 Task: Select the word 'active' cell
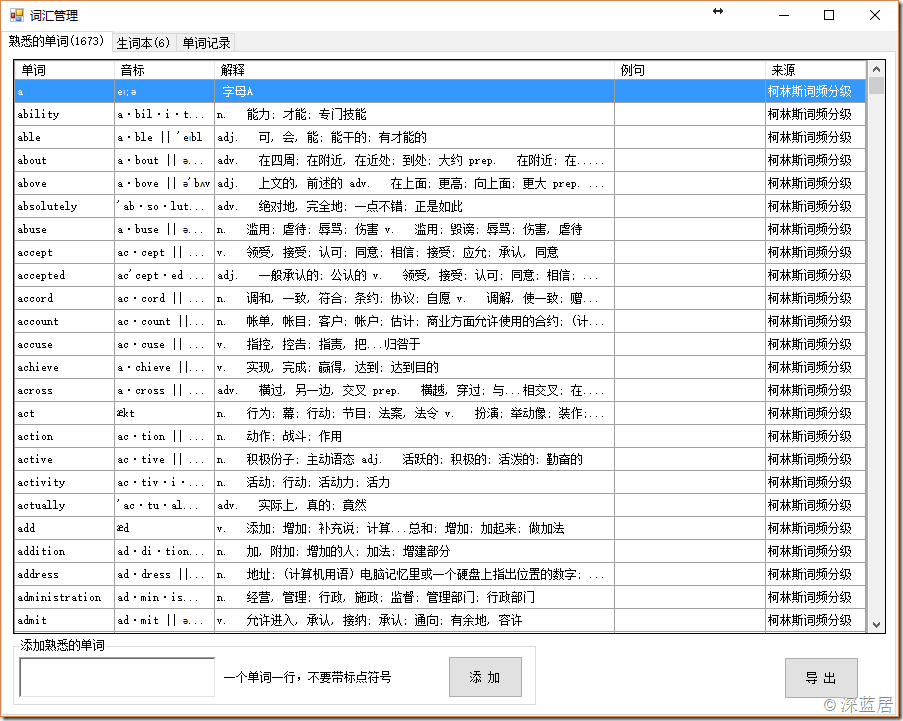[x=64, y=460]
